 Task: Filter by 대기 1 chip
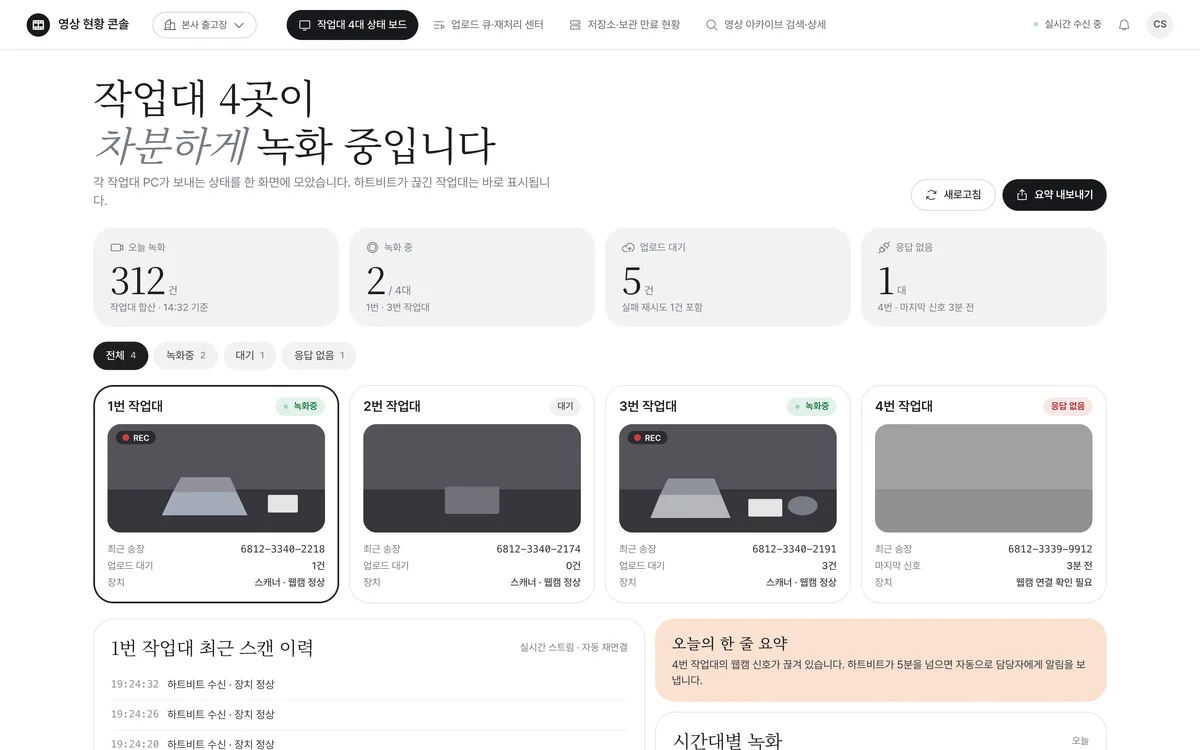coord(249,355)
